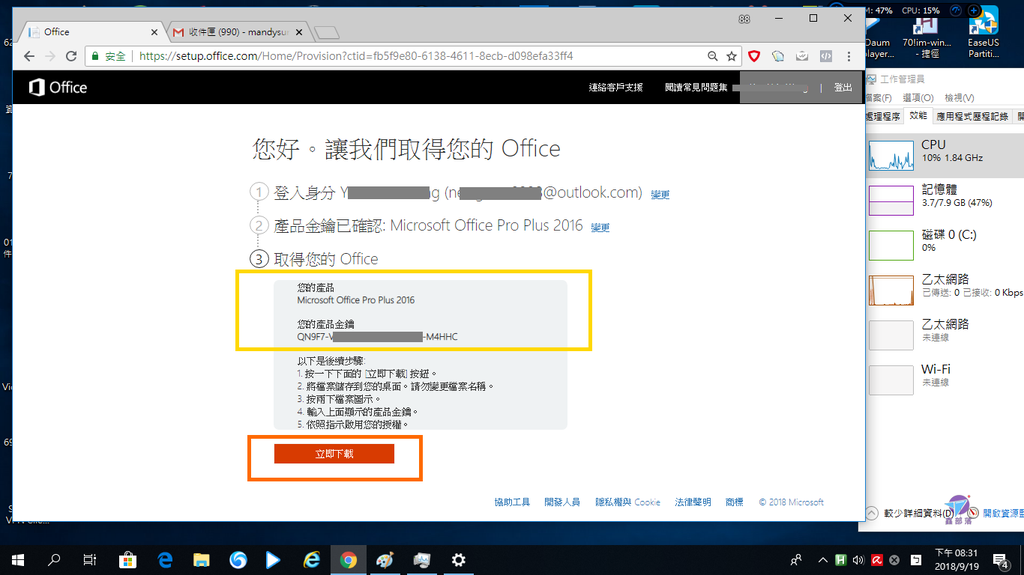Image resolution: width=1024 pixels, height=575 pixels.
Task: Open the volume control in the system tray
Action: [x=858, y=560]
